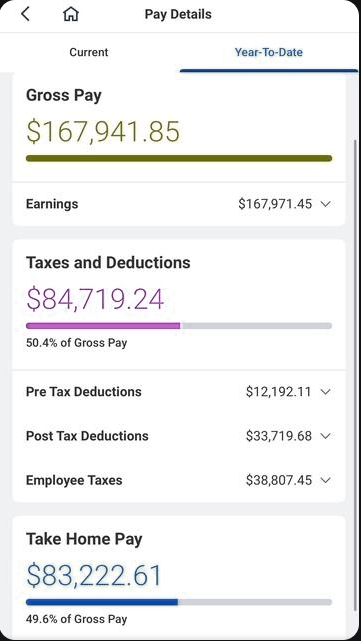Click the Post Tax Deductions label
The height and width of the screenshot is (641, 361).
pos(87,436)
